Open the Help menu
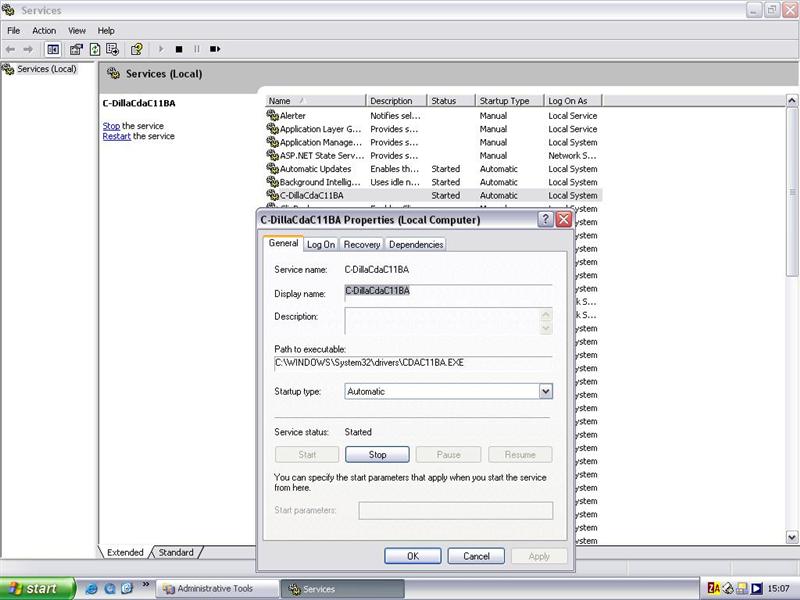The image size is (800, 600). click(x=106, y=31)
